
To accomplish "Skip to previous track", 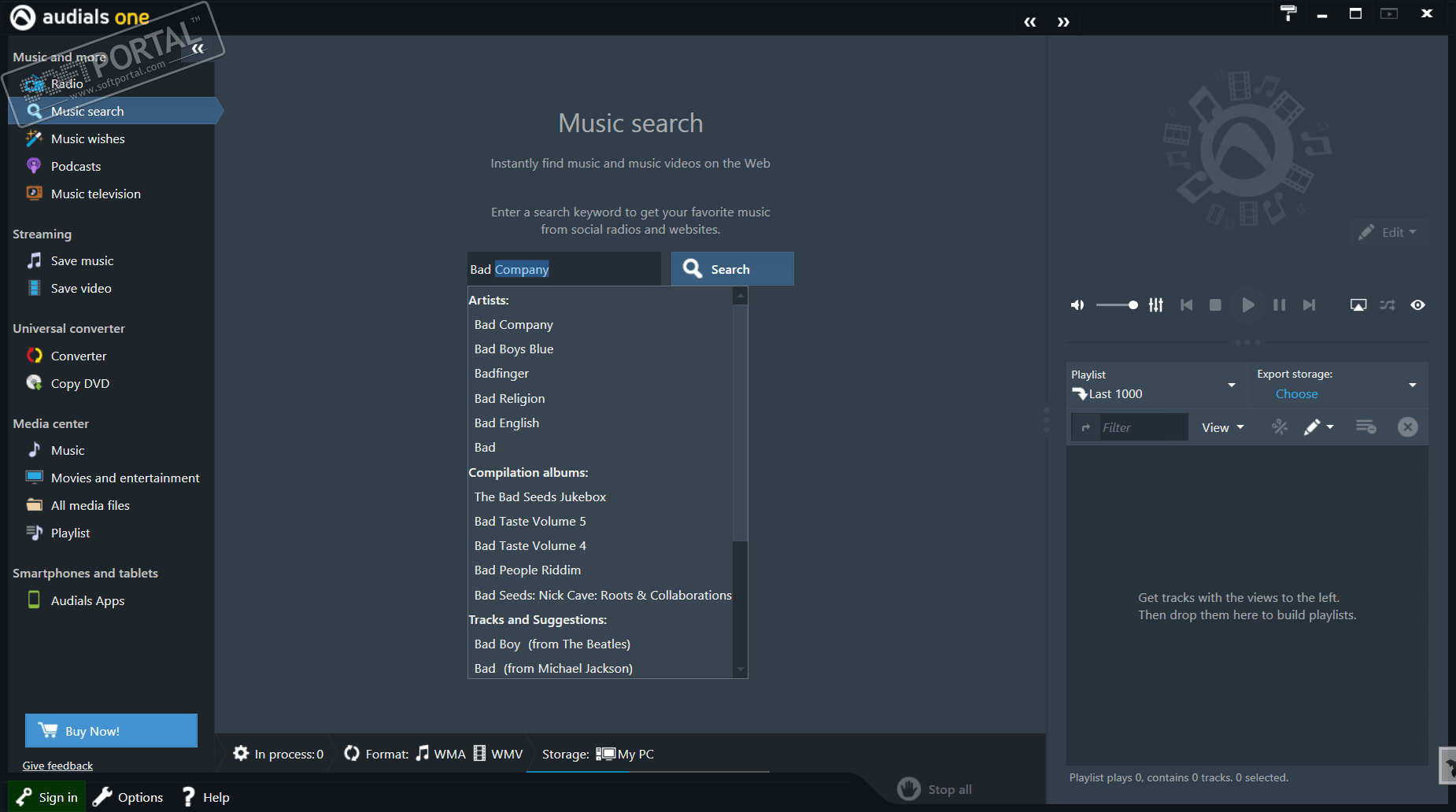I will 1186,304.
